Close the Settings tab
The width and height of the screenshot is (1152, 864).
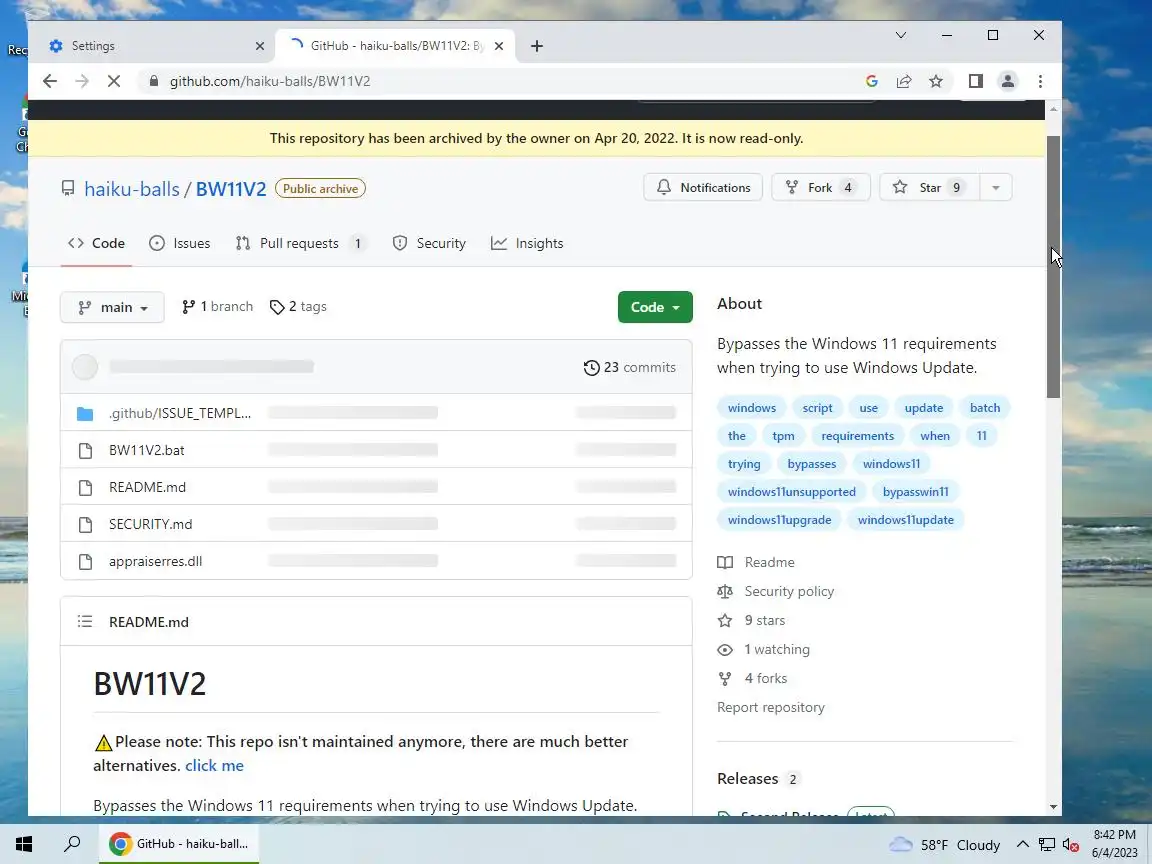[x=259, y=46]
